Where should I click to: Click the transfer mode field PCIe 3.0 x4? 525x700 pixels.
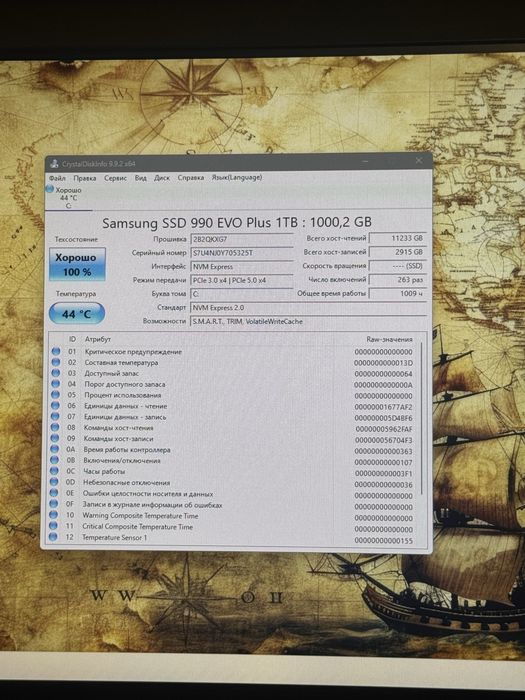(x=242, y=280)
